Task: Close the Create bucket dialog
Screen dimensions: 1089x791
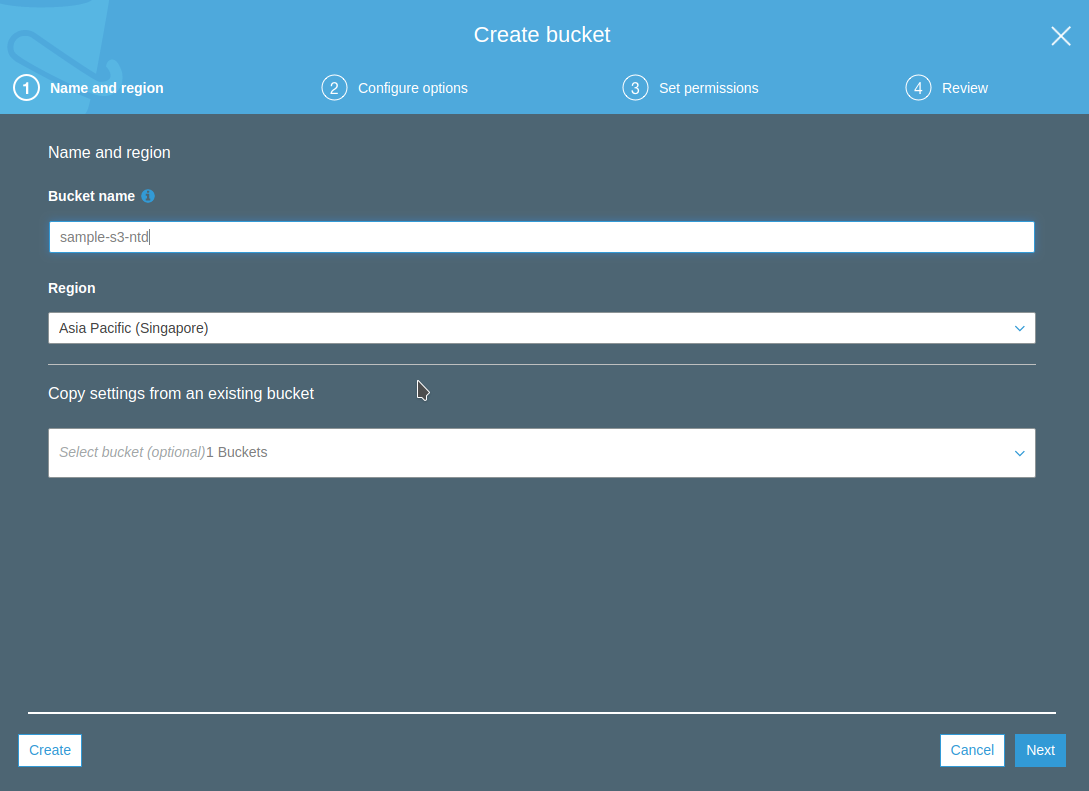Action: point(1061,36)
